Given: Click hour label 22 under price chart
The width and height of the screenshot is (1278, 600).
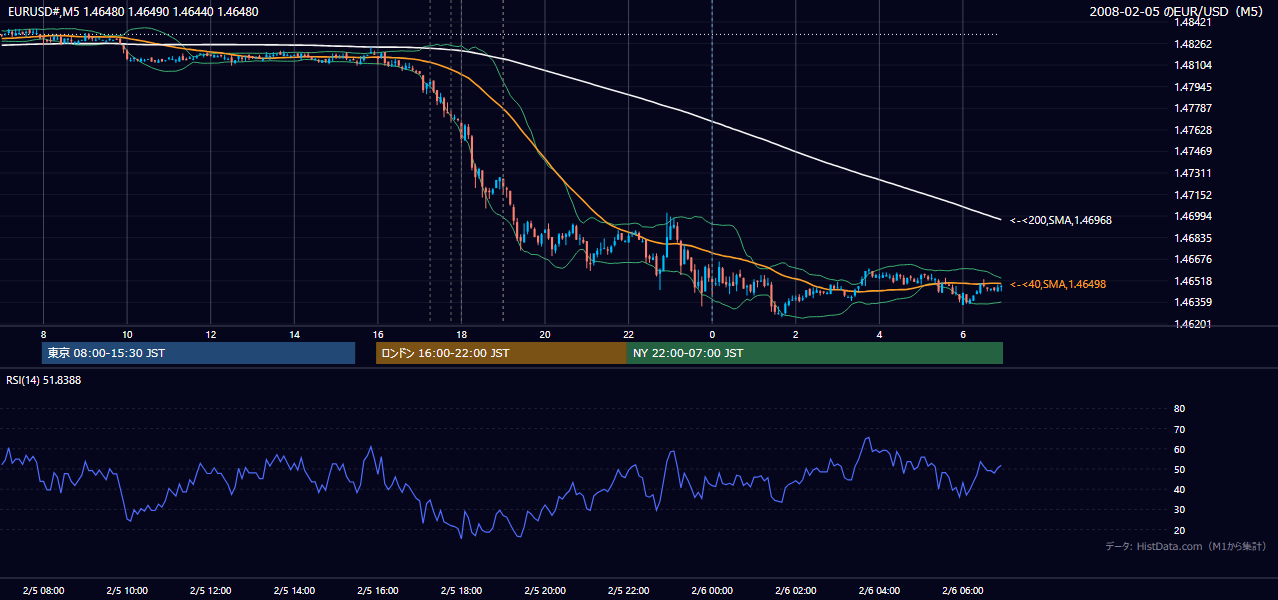Looking at the screenshot, I should [628, 334].
